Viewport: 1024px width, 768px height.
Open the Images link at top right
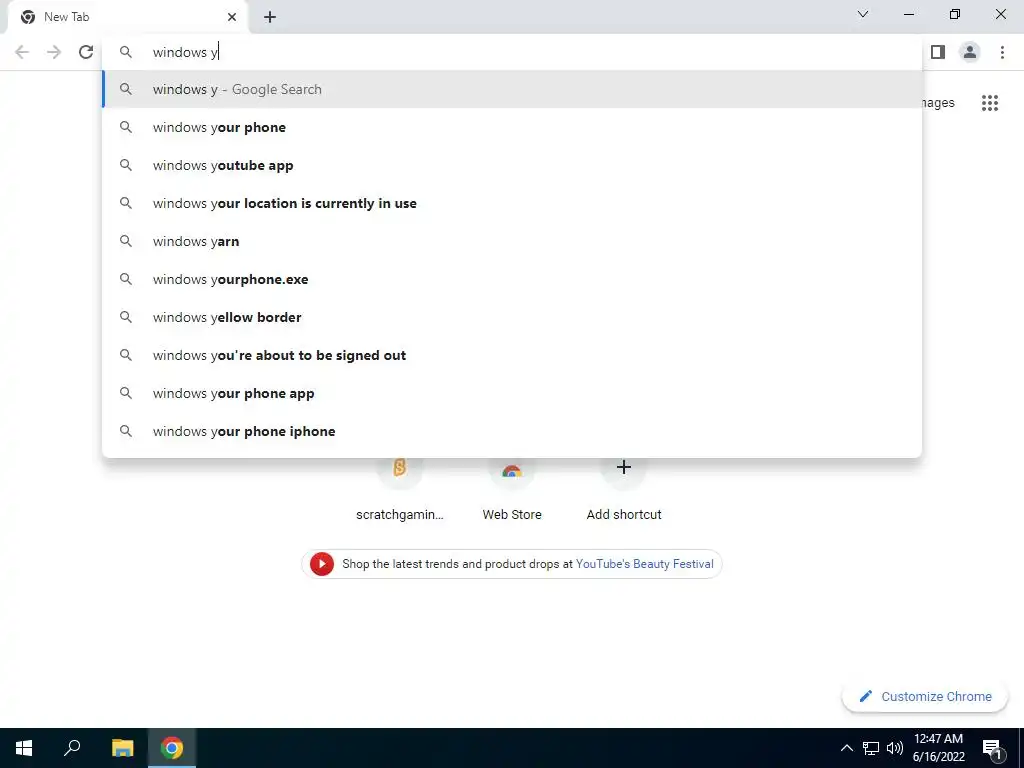click(938, 103)
